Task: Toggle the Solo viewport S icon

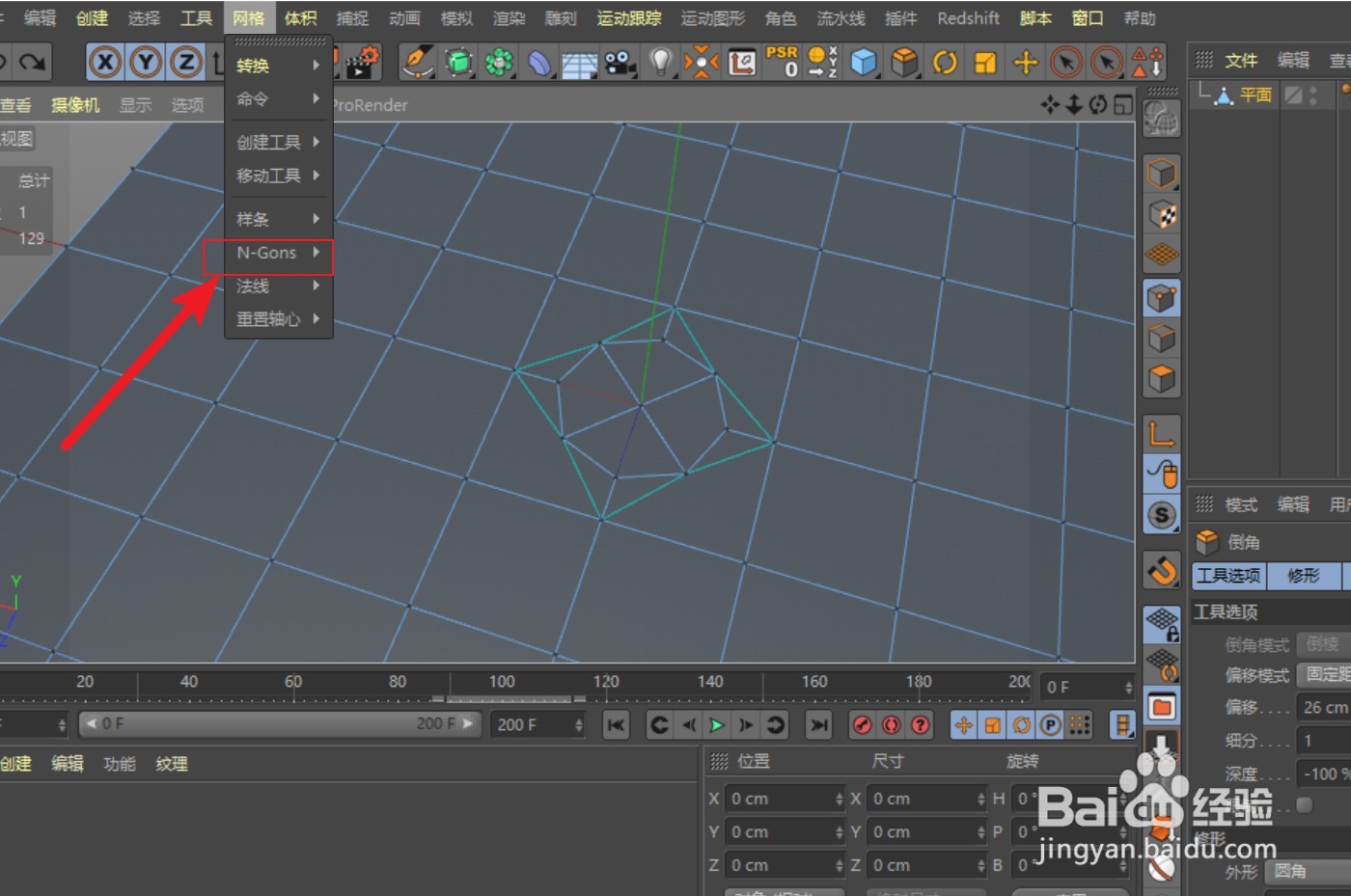Action: pos(1162,514)
